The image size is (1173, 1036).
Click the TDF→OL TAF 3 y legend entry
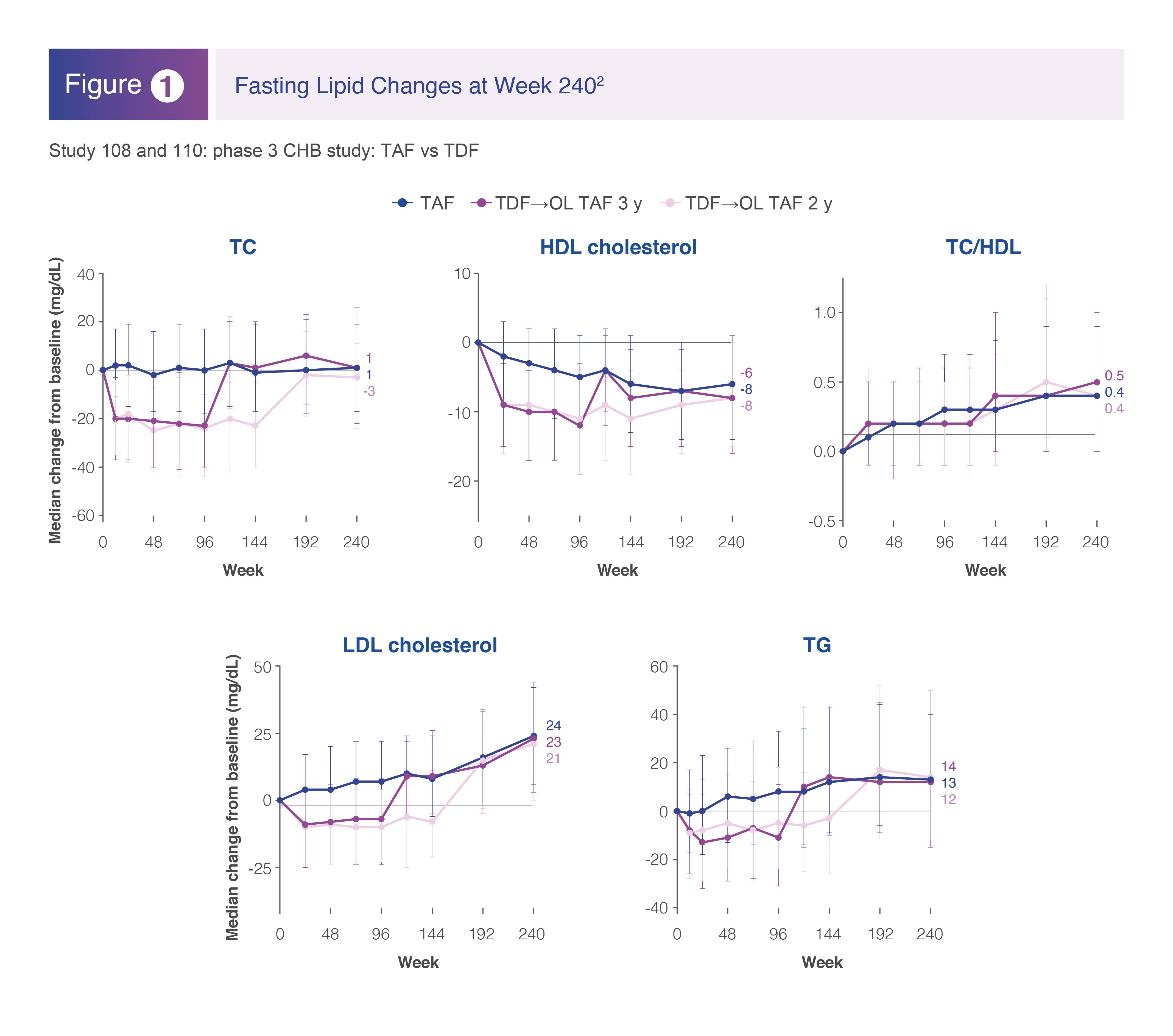[556, 203]
